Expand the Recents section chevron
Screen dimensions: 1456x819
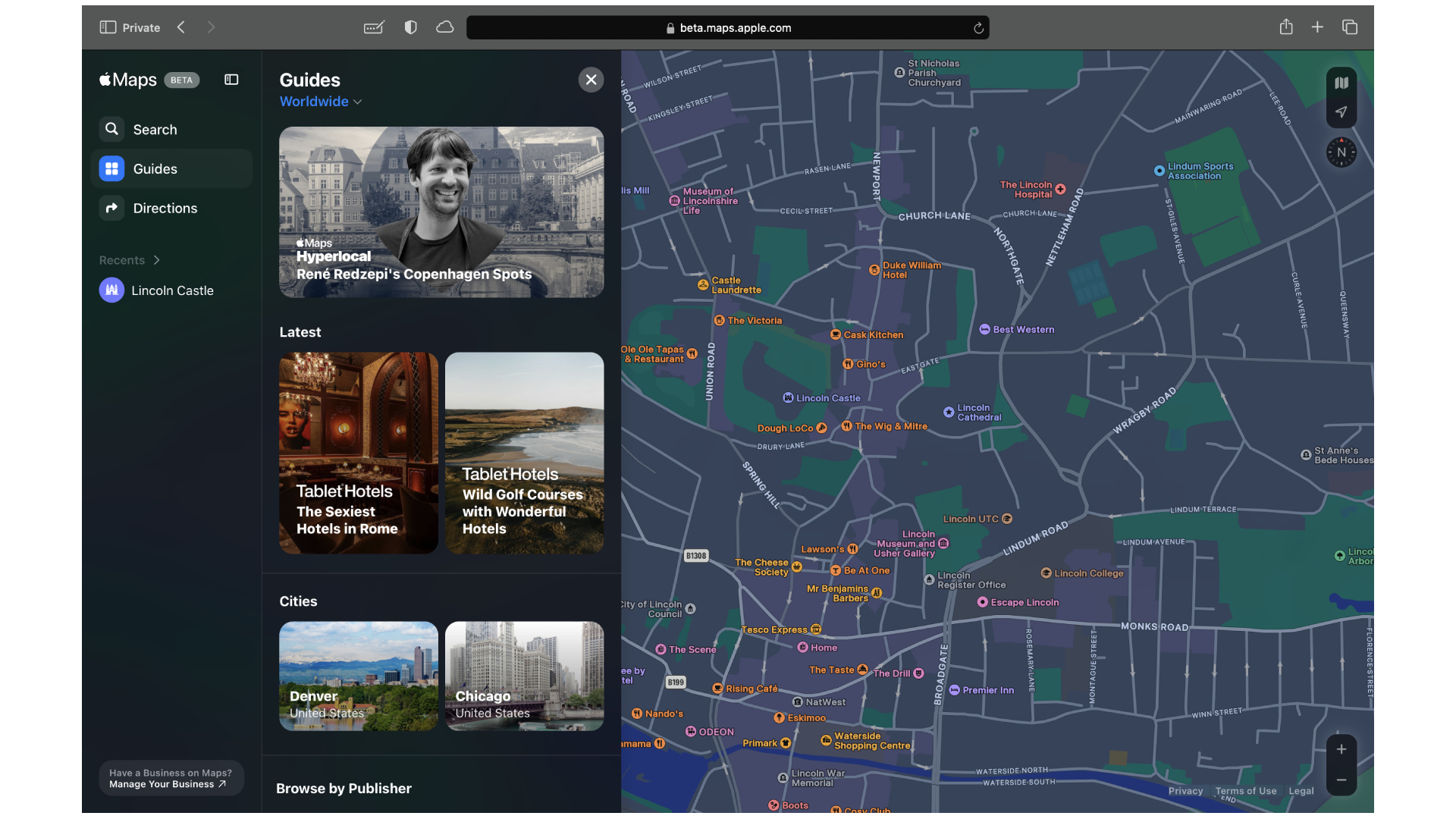[x=156, y=260]
